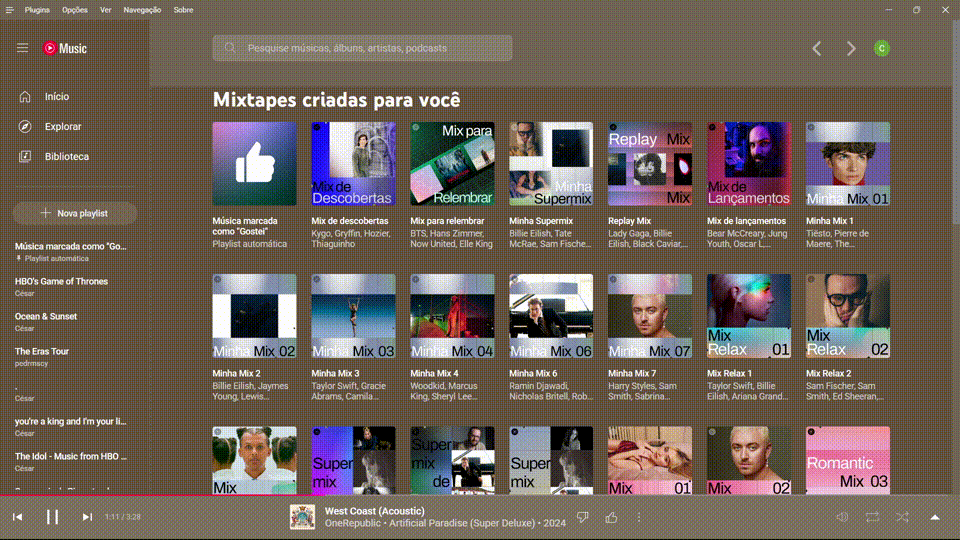The height and width of the screenshot is (540, 960).
Task: Click the "Mix Relax 1" title link
Action: coord(729,373)
